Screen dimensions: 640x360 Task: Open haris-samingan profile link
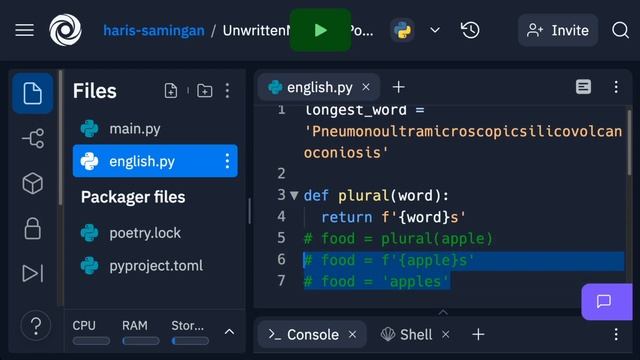tap(154, 31)
